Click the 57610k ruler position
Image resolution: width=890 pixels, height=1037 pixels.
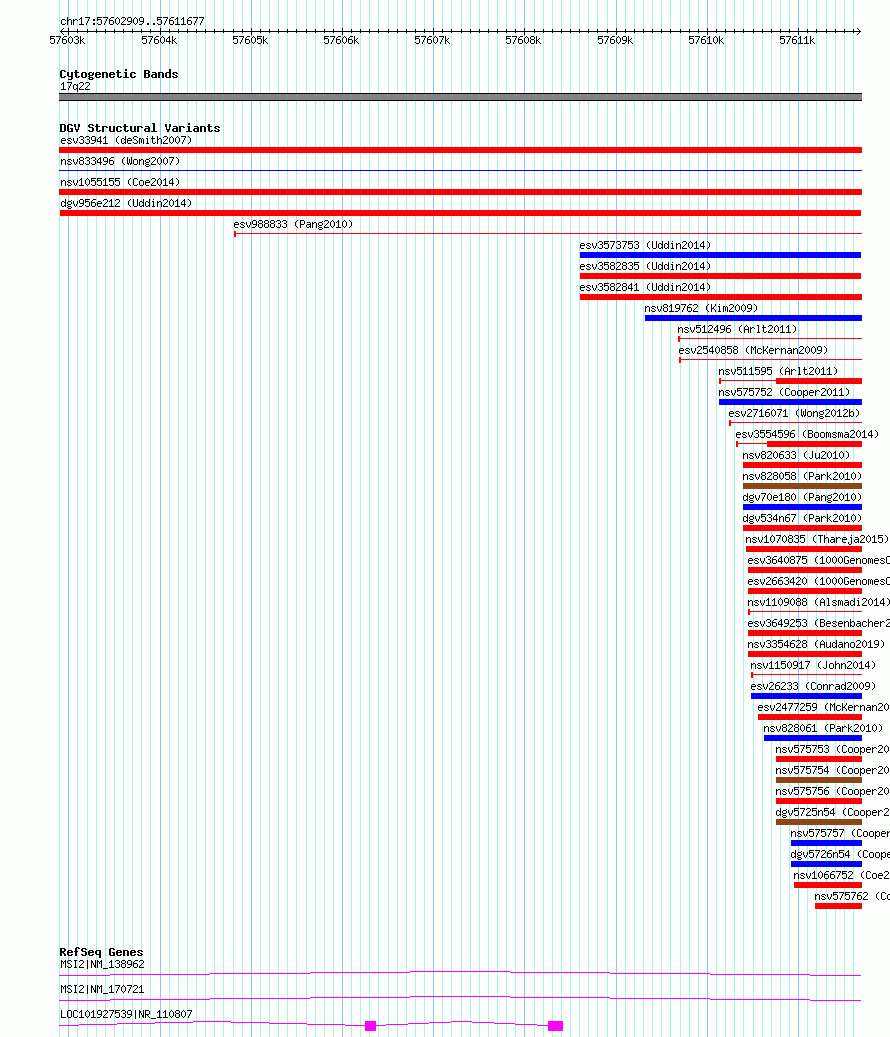point(706,40)
